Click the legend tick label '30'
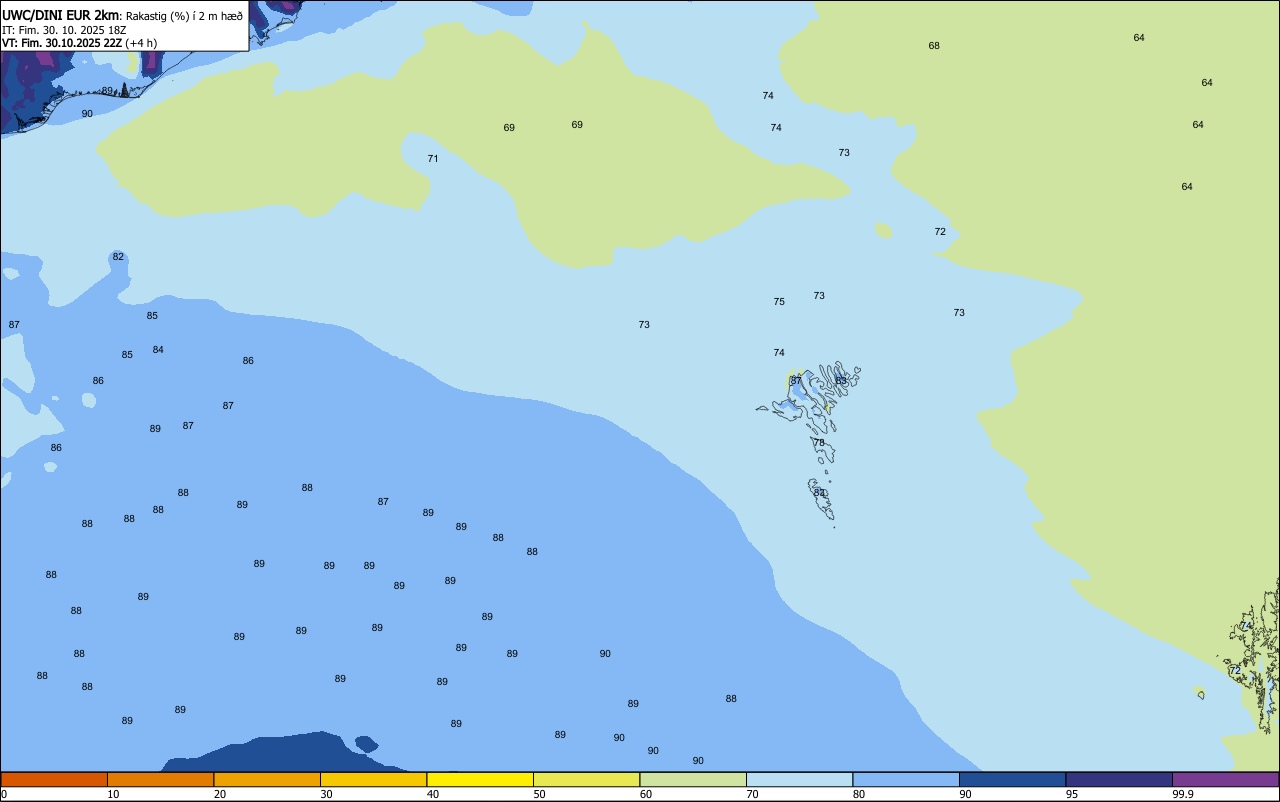The width and height of the screenshot is (1280, 802). point(326,794)
